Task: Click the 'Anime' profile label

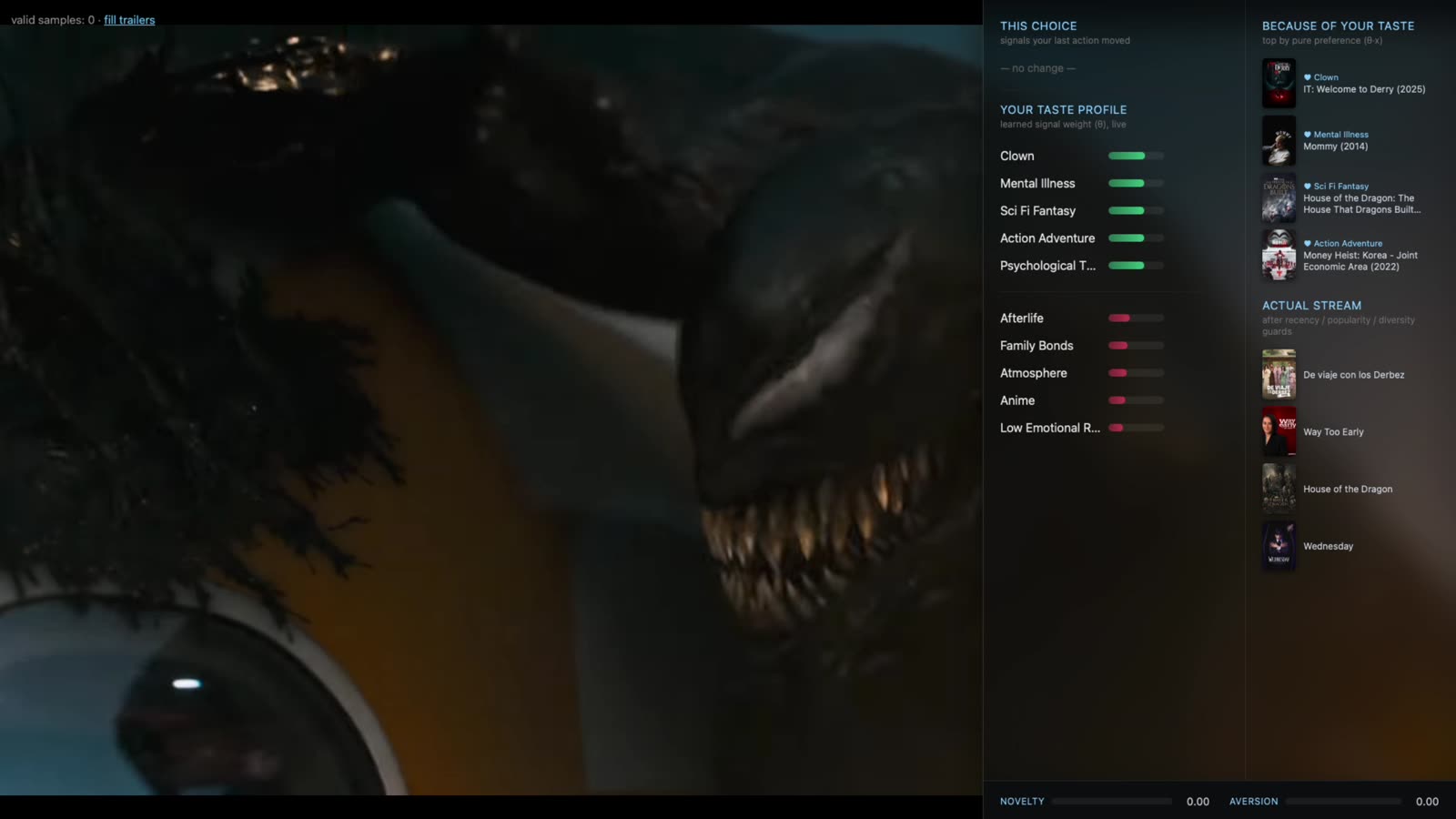Action: (1017, 400)
